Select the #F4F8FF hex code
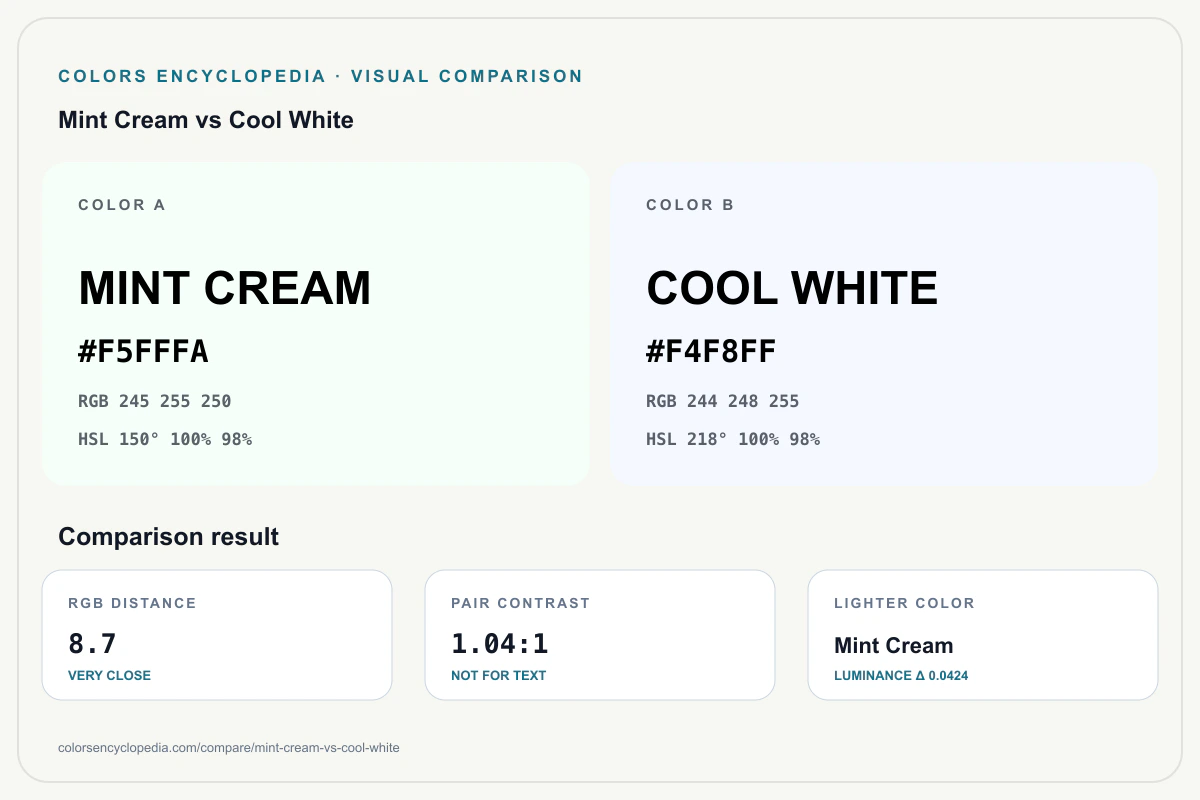1200x800 pixels. tap(711, 352)
